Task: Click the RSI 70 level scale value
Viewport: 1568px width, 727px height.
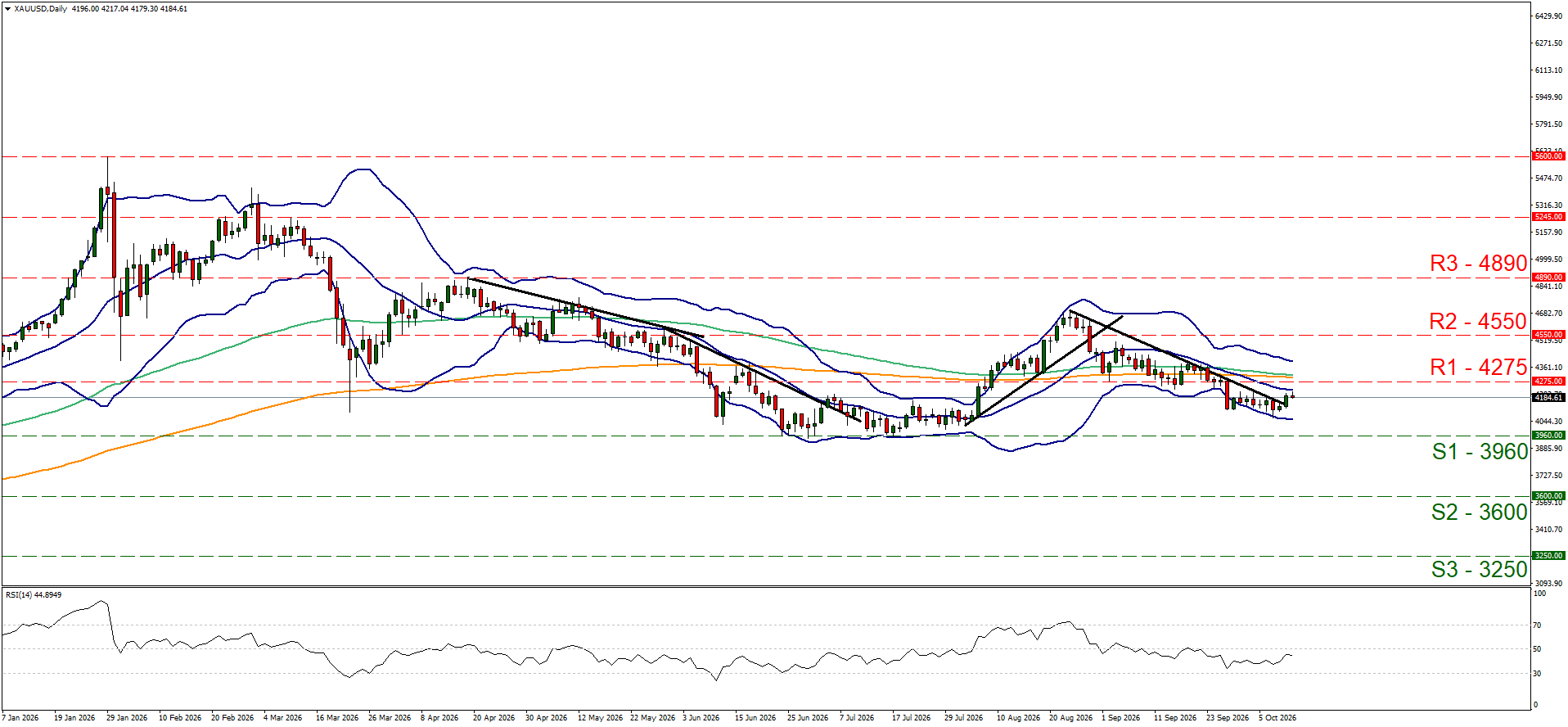Action: click(1537, 625)
